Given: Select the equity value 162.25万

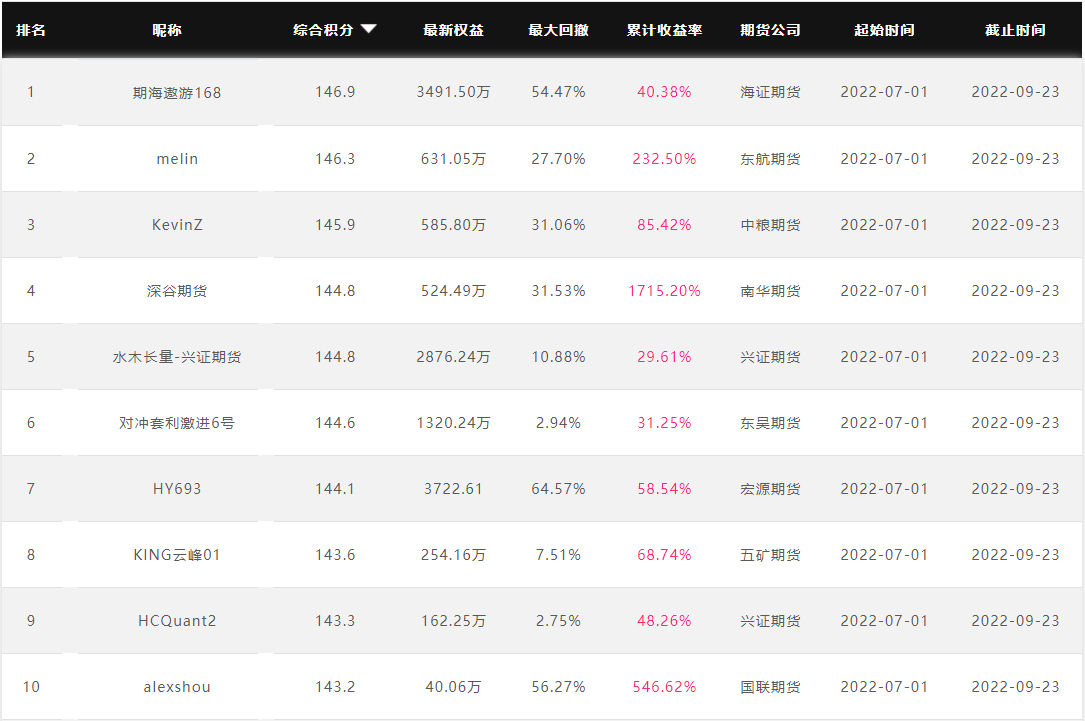Looking at the screenshot, I should pos(453,621).
